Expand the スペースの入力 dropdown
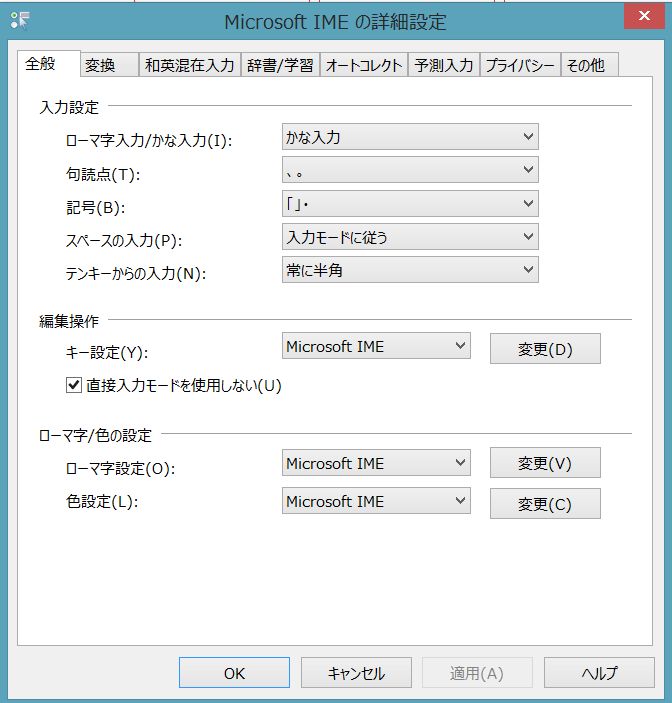 (410, 237)
